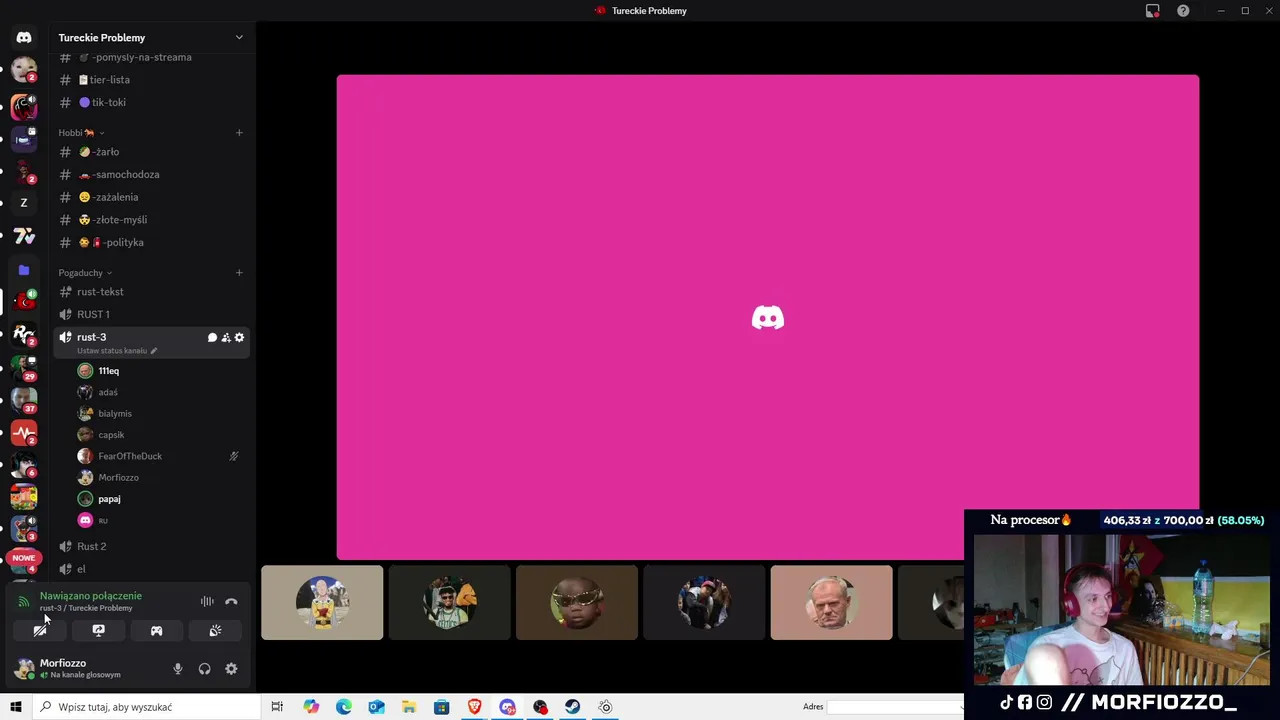Toggle noise suppression waveform icon
The height and width of the screenshot is (720, 1280).
(x=207, y=601)
